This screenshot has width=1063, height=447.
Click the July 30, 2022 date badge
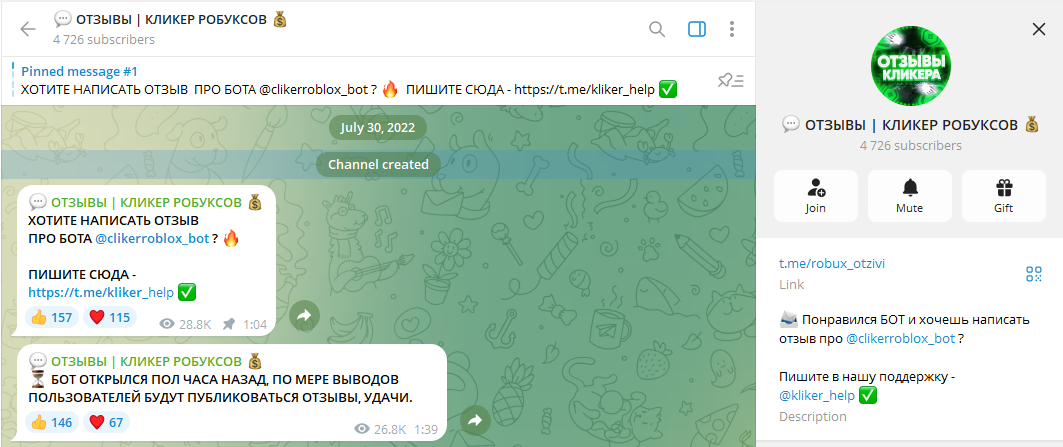[x=378, y=128]
